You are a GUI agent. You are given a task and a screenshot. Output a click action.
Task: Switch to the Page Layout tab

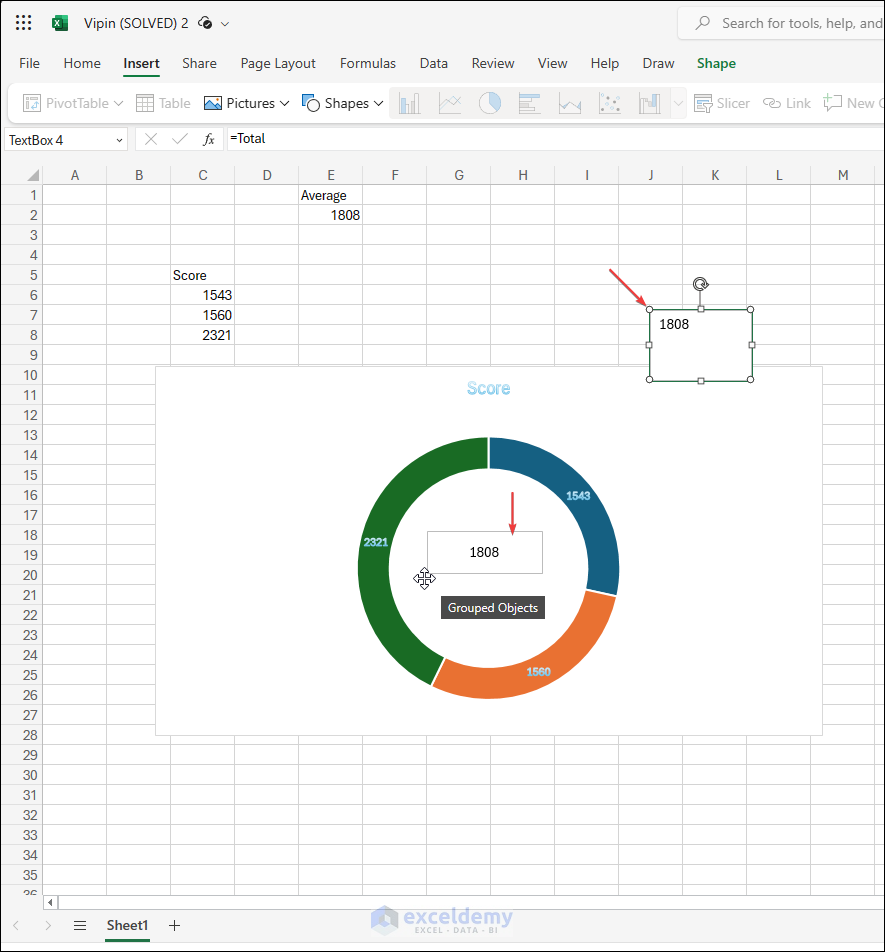coord(278,63)
